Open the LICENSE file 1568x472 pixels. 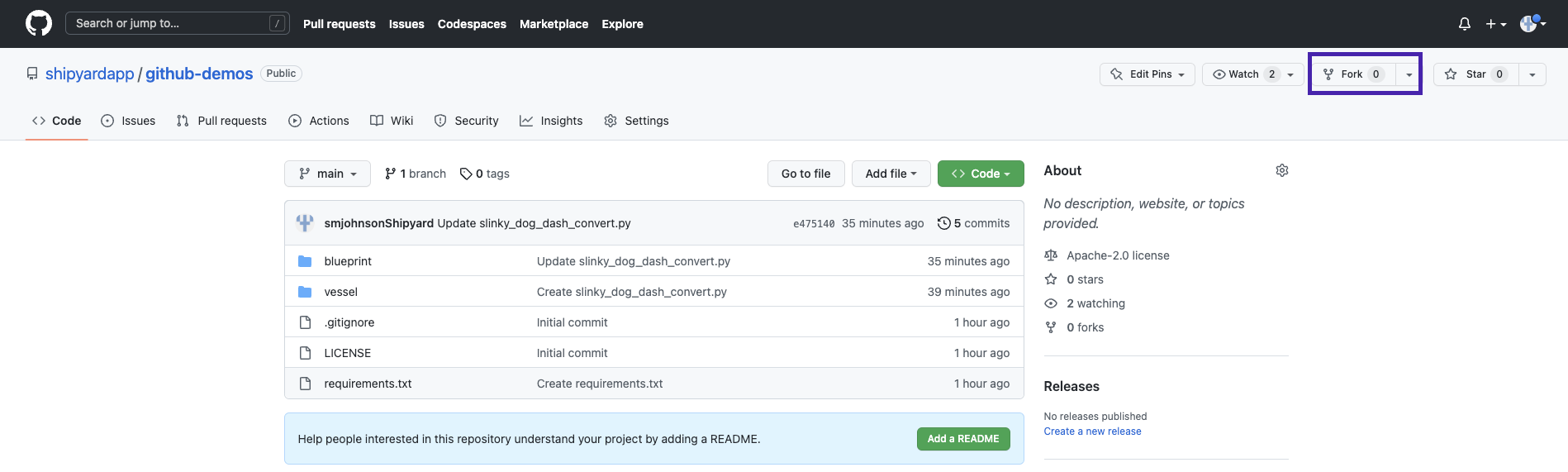[x=348, y=353]
